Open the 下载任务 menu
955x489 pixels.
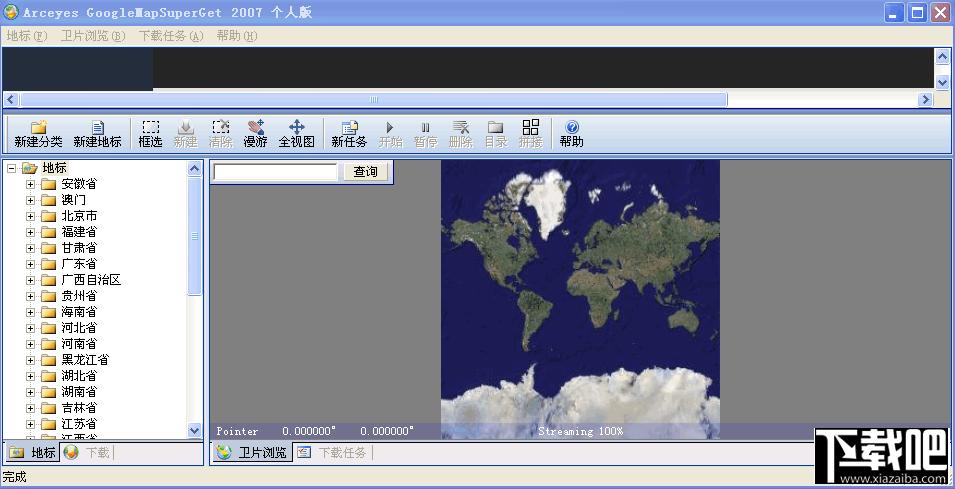click(x=171, y=36)
